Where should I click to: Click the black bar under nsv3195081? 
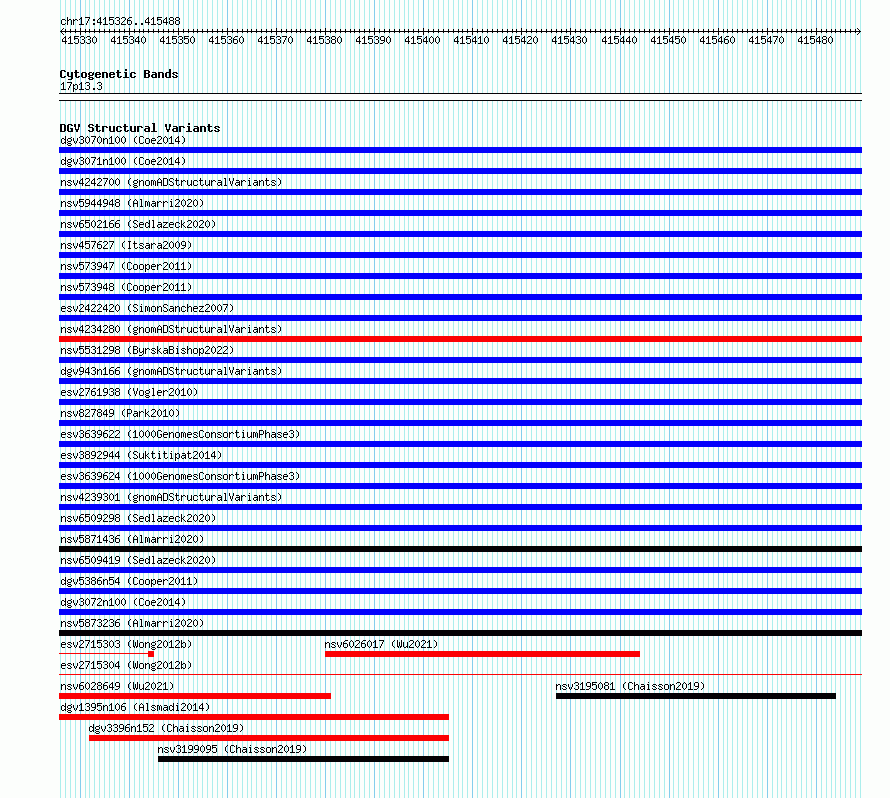[696, 696]
